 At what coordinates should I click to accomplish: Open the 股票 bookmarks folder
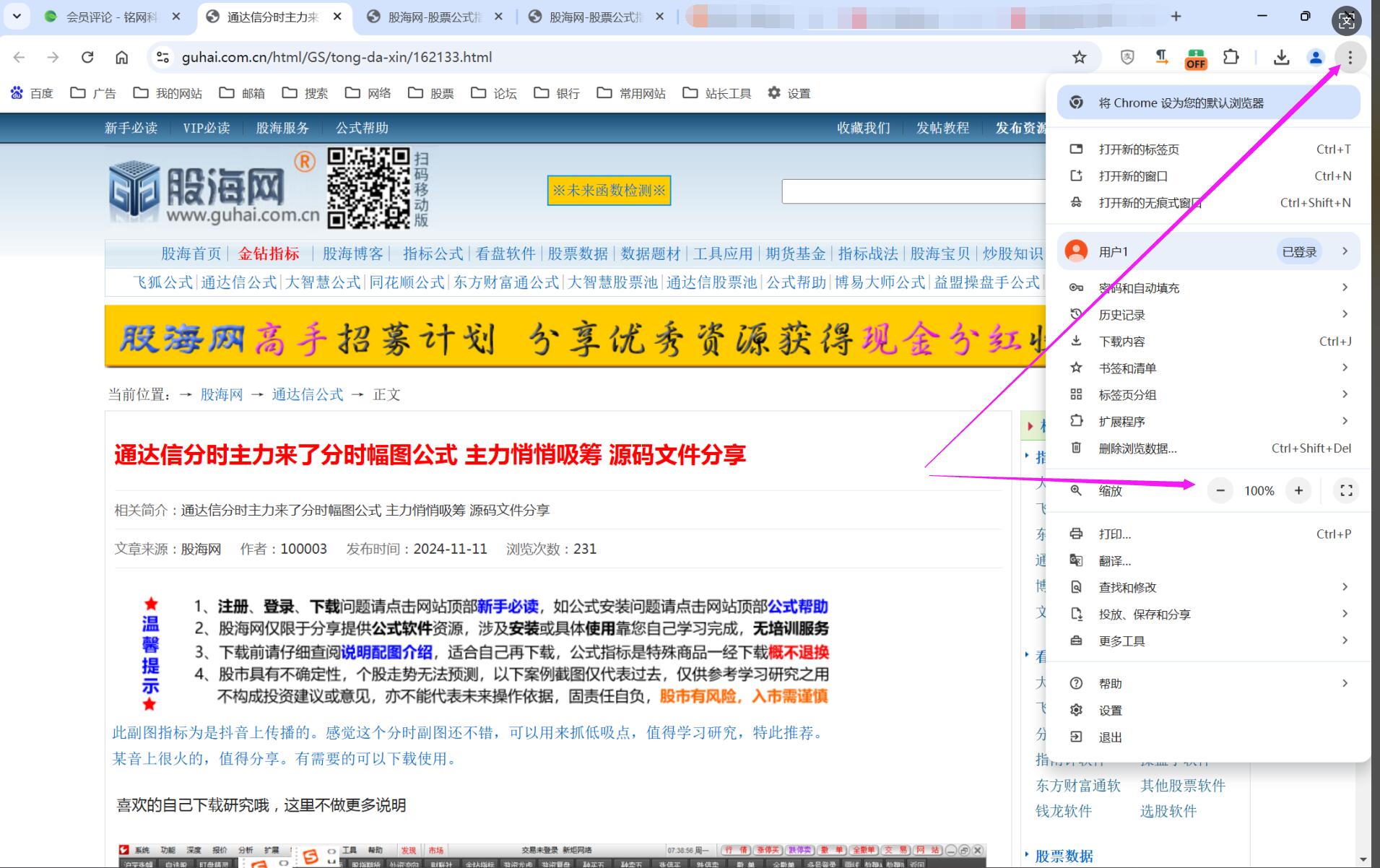tap(431, 93)
